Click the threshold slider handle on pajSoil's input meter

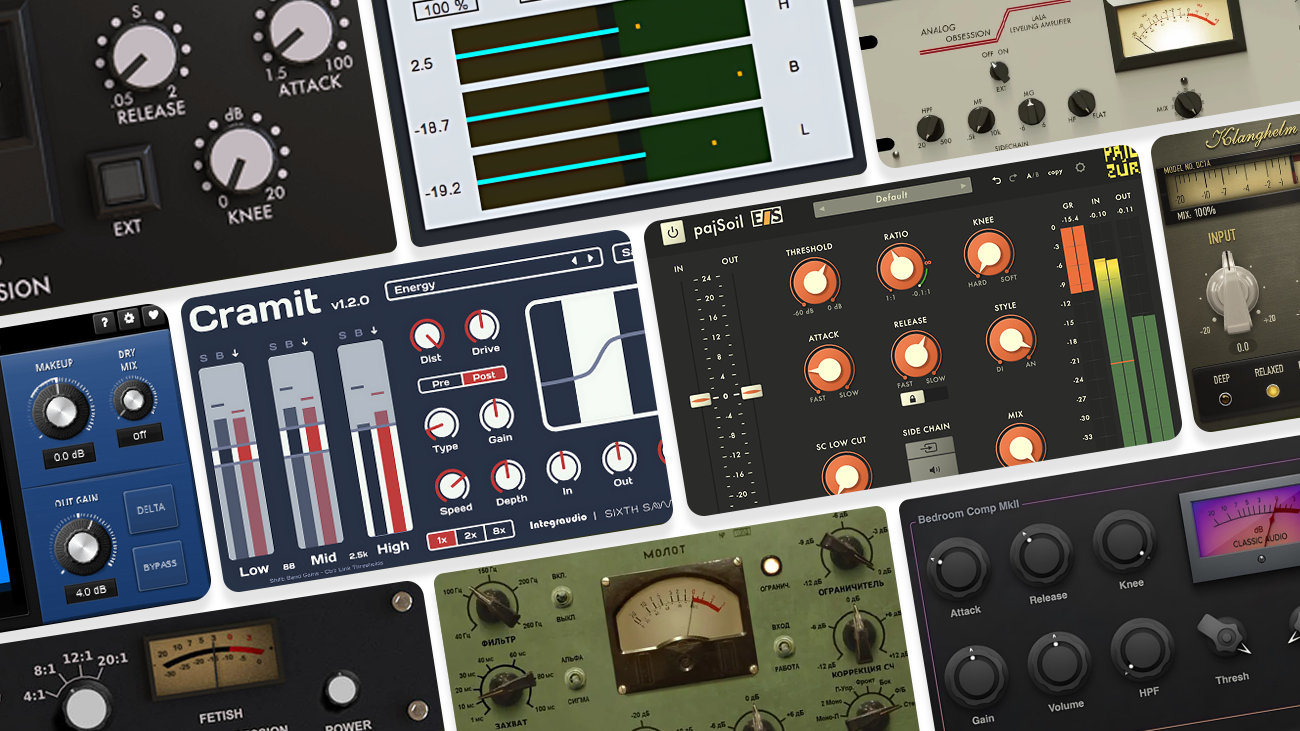pos(701,400)
